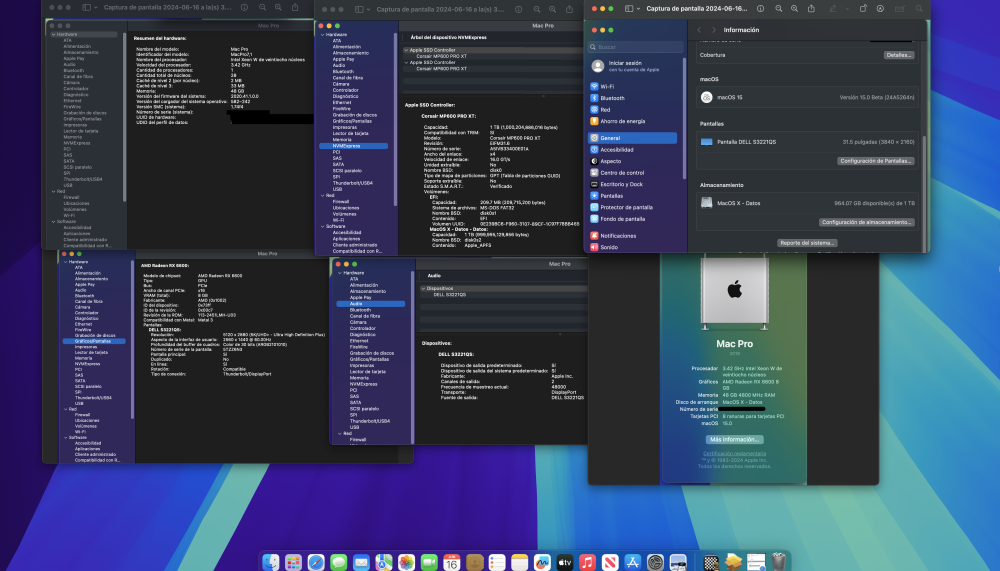Zoom out in the front Preview window toolbar
This screenshot has width=1000, height=571.
(779, 9)
